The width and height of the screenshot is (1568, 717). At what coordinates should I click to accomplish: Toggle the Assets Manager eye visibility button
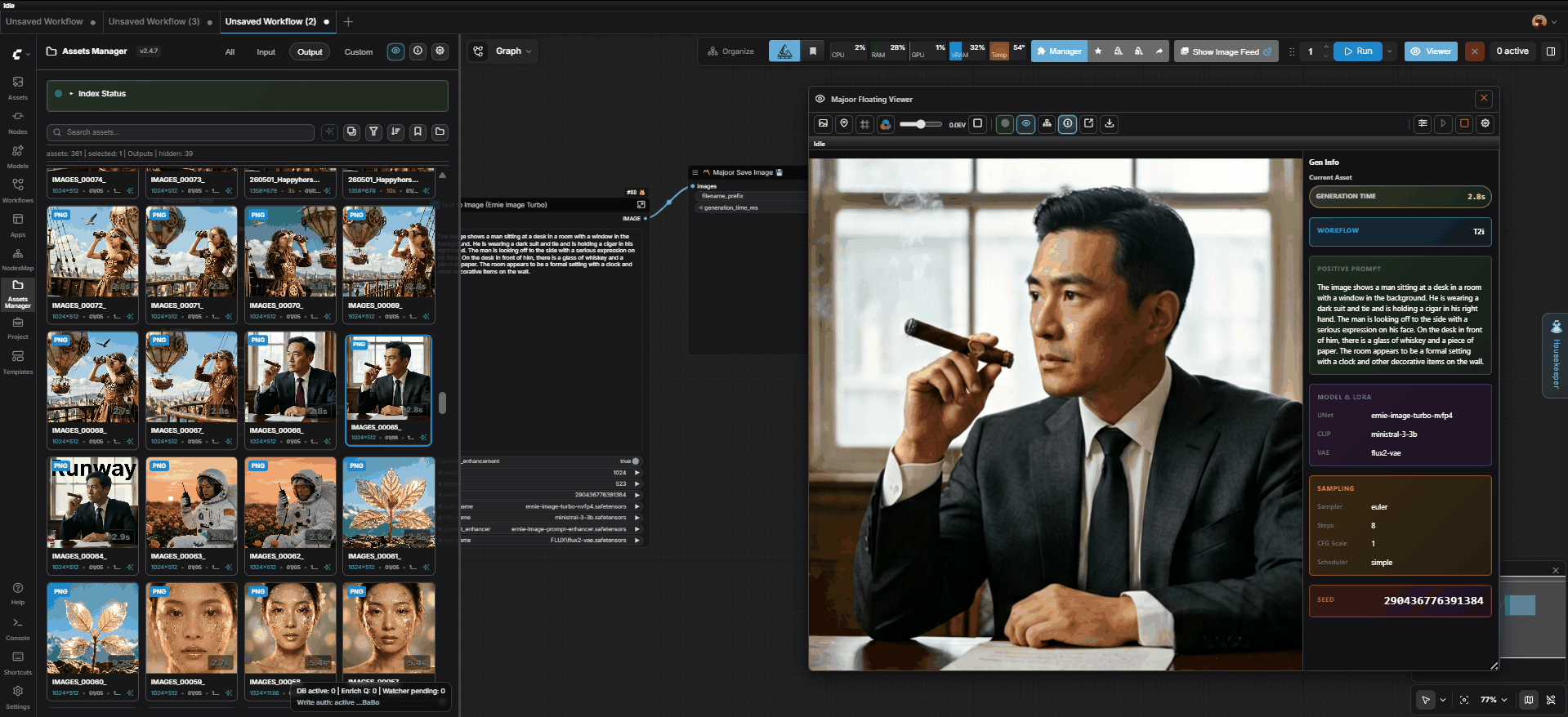pos(395,51)
